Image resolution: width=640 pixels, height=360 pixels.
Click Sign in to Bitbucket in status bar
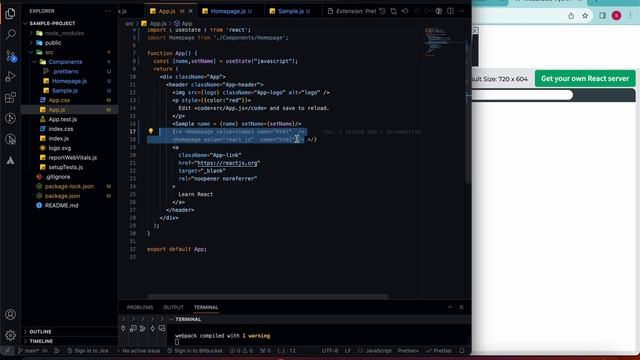pyautogui.click(x=195, y=351)
